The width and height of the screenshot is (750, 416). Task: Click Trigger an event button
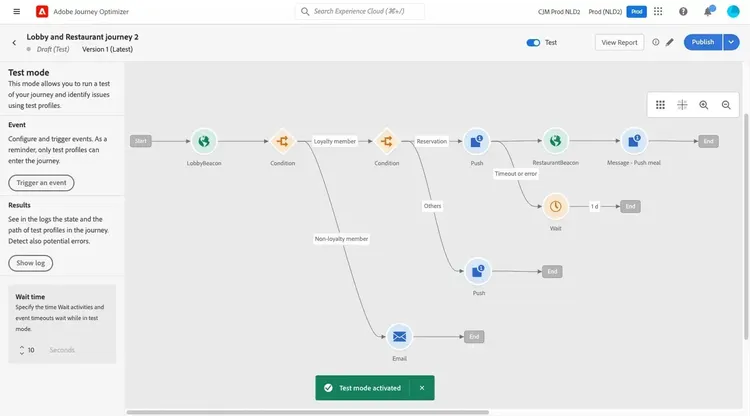[x=41, y=183]
